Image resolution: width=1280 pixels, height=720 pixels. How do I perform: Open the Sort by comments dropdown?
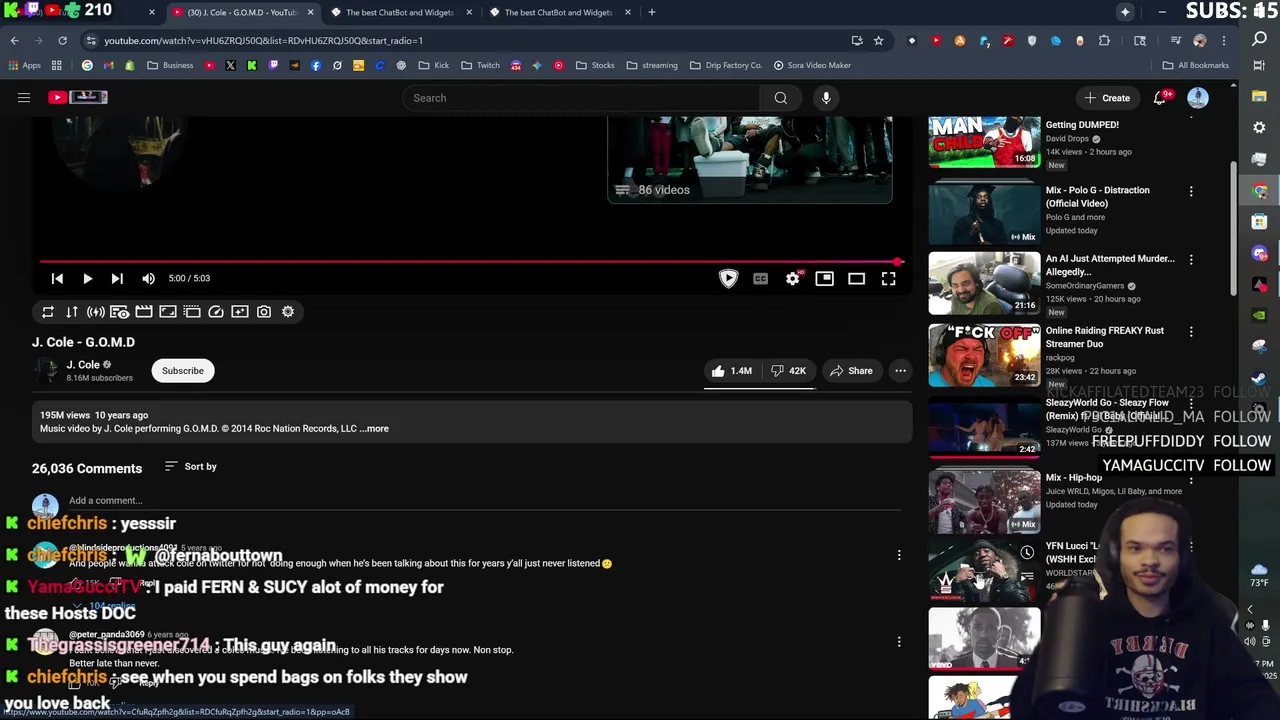pos(190,467)
